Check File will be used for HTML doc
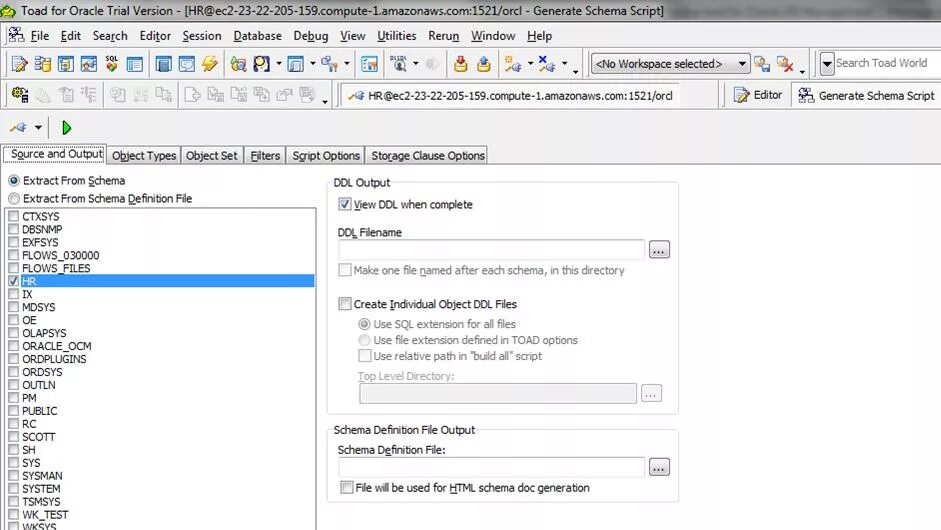This screenshot has height=530, width=941. click(x=346, y=487)
